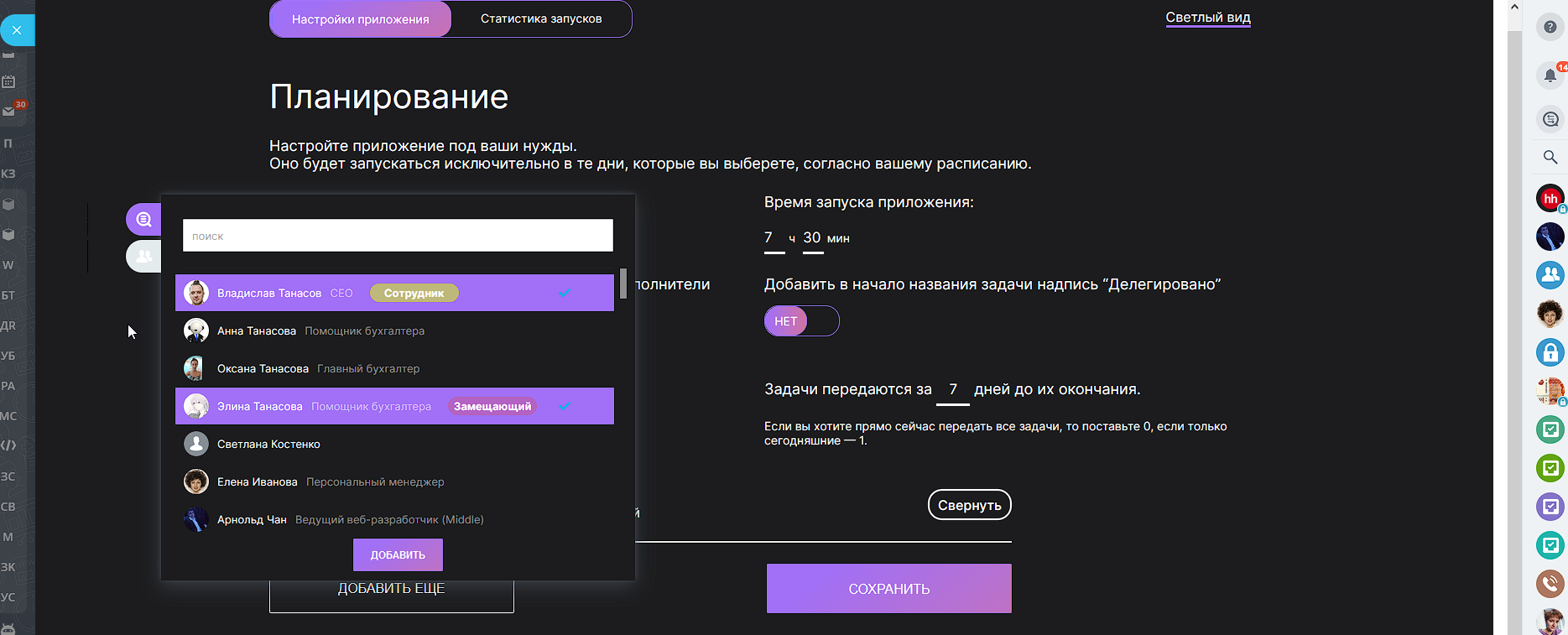Screen dimensions: 1568x635
Task: Click the Сотрудник badge on Владислав row
Action: [414, 293]
